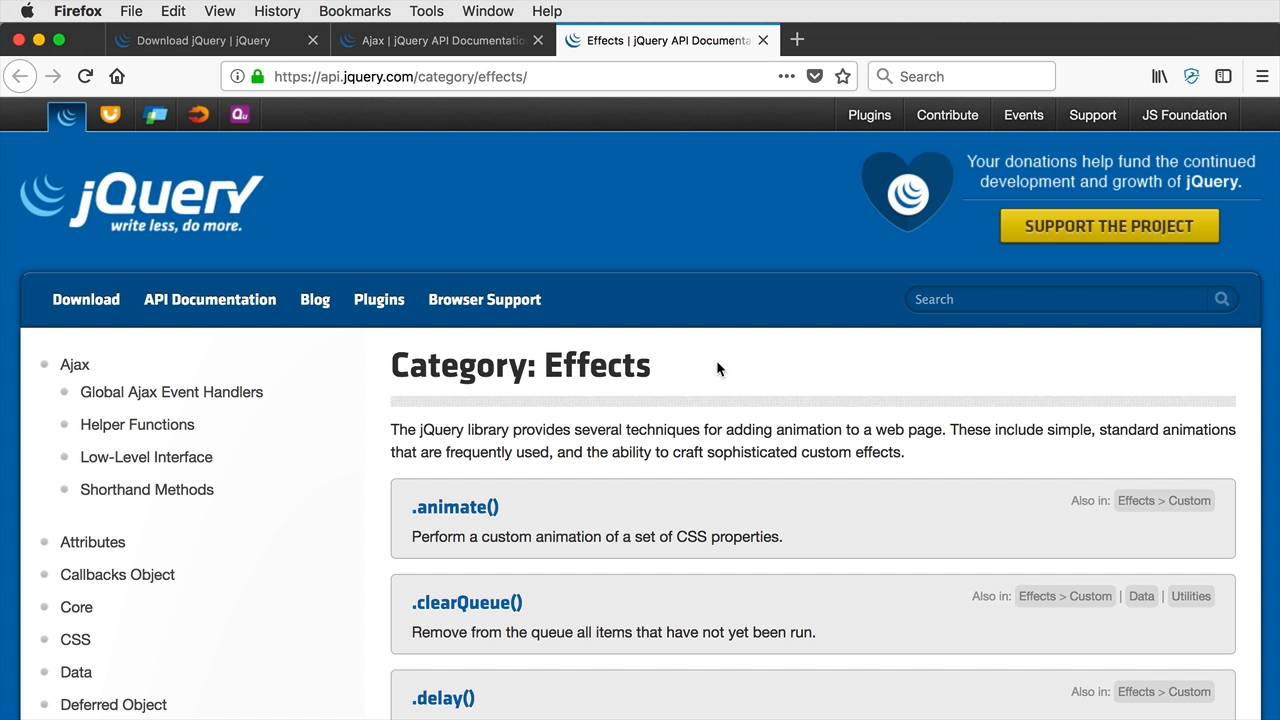Open the Events link

[x=1023, y=115]
